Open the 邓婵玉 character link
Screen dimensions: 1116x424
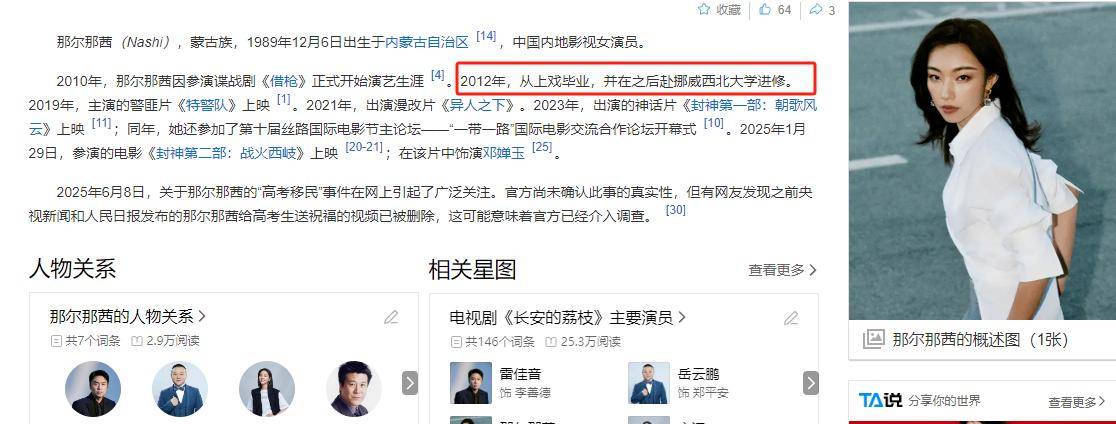[x=503, y=153]
